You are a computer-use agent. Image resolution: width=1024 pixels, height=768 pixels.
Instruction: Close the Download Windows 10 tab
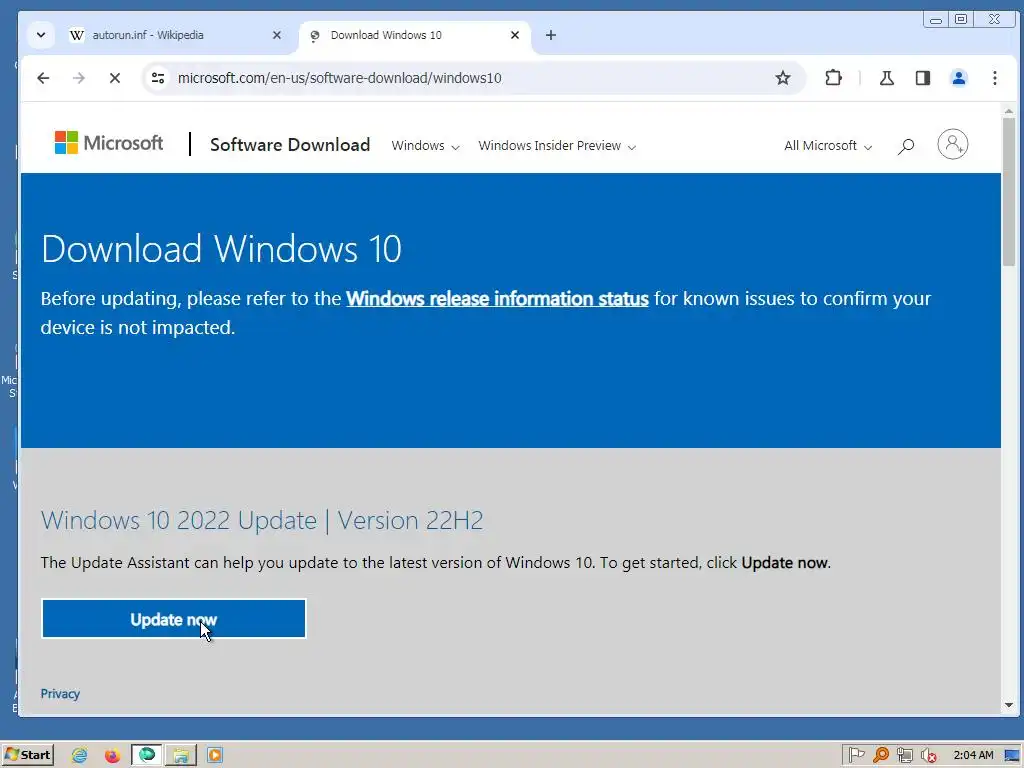point(515,35)
